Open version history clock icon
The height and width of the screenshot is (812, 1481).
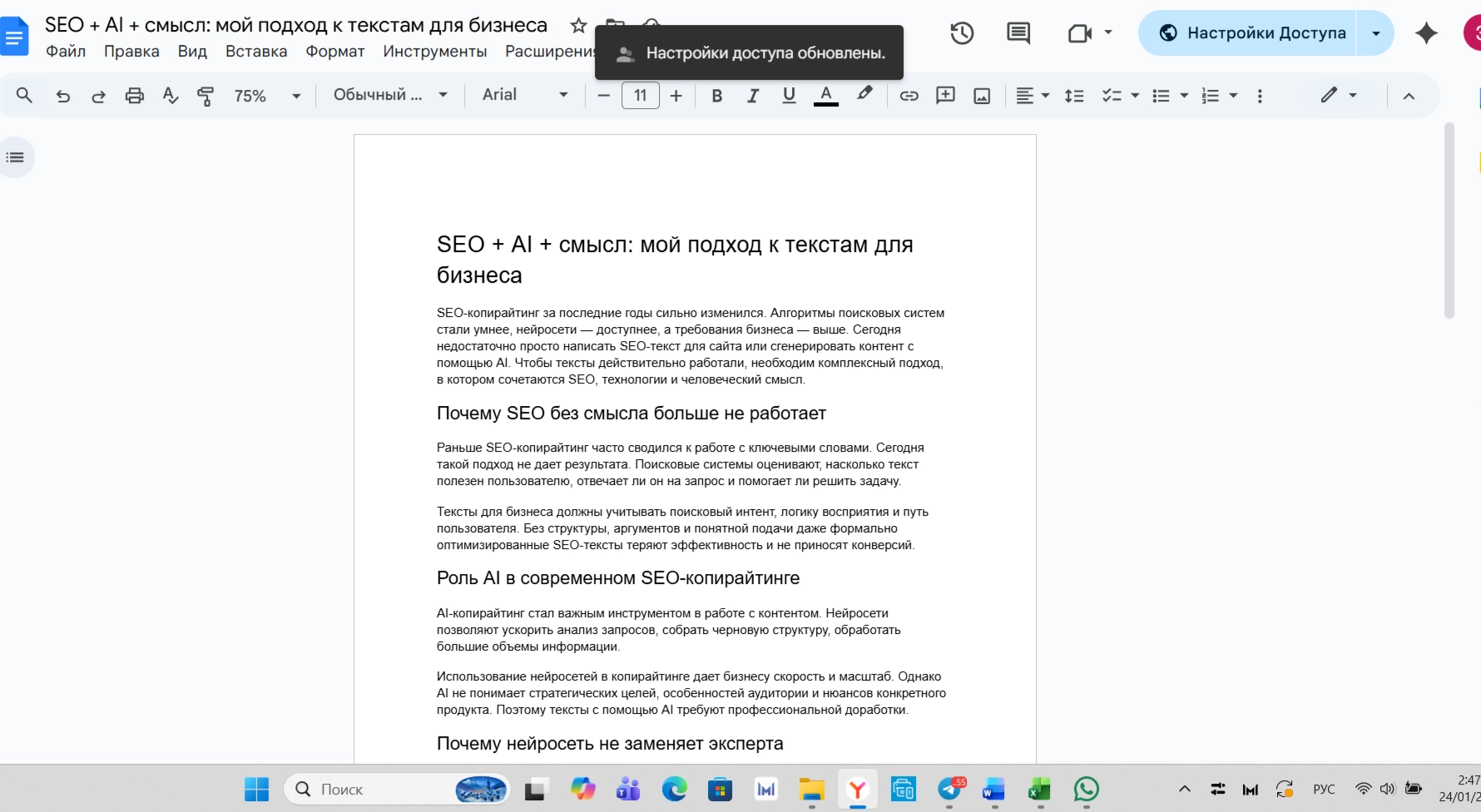[x=962, y=33]
